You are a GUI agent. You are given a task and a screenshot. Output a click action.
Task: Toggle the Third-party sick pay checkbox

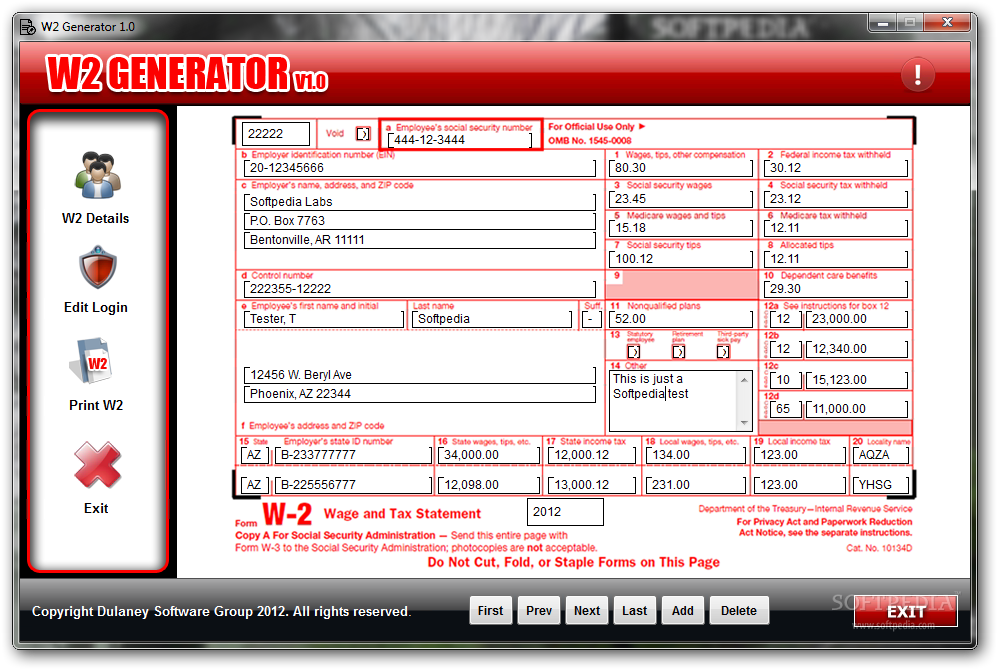pos(723,352)
